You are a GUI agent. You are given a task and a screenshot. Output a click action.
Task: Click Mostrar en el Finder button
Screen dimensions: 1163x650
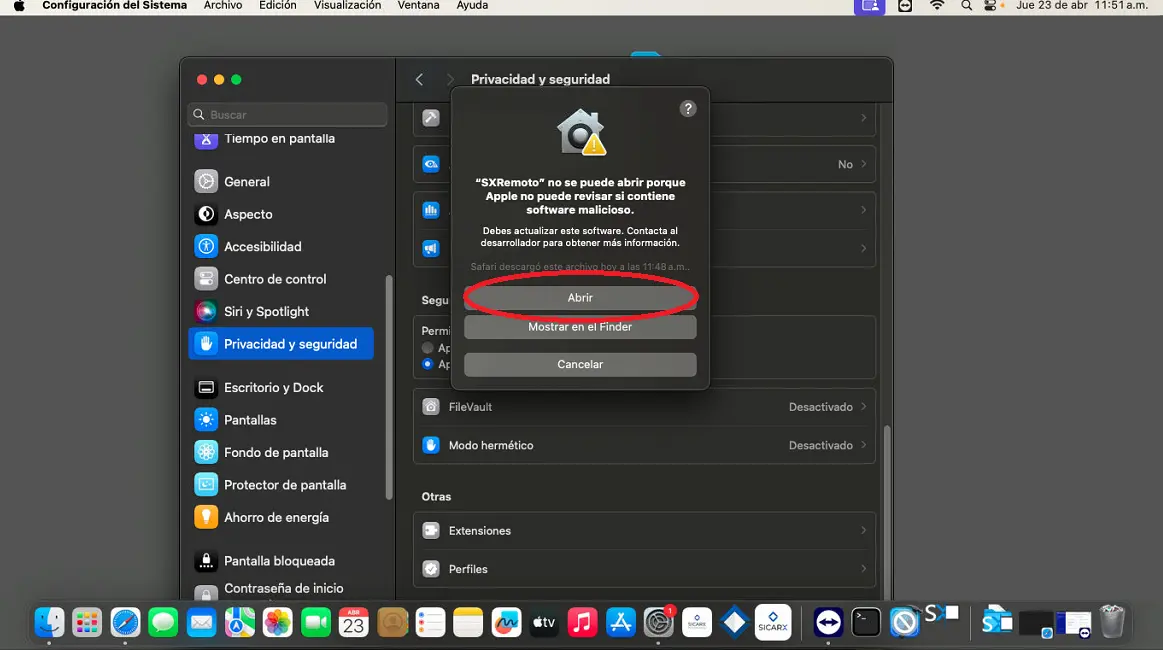point(580,326)
